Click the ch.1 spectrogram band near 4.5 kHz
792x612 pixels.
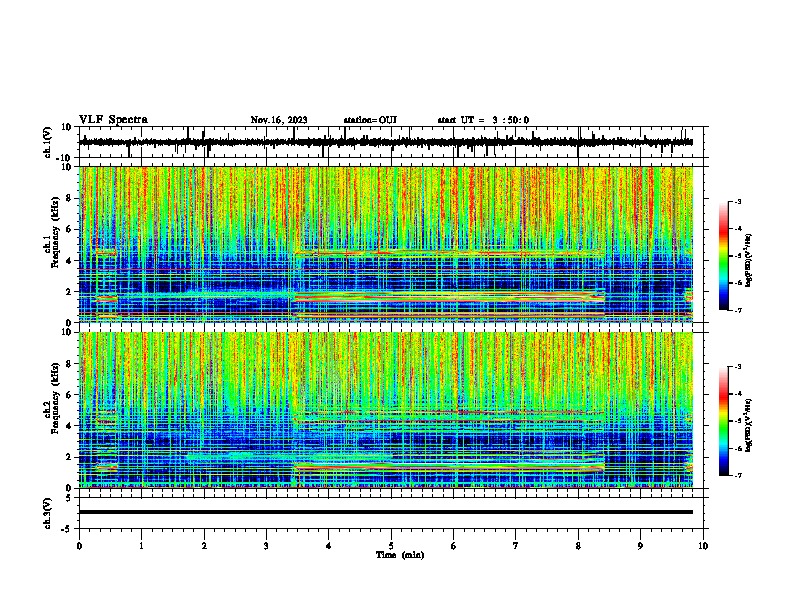tap(450, 252)
